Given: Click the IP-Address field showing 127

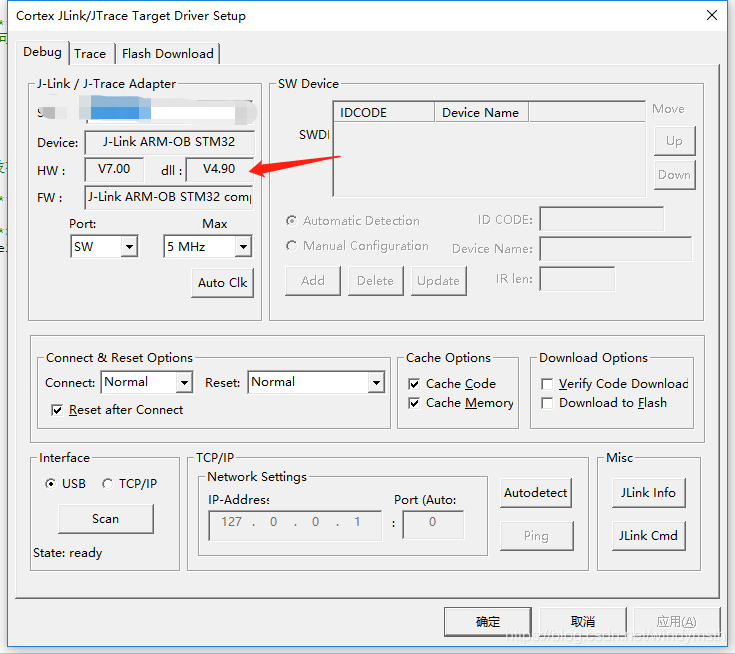Looking at the screenshot, I should click(295, 525).
